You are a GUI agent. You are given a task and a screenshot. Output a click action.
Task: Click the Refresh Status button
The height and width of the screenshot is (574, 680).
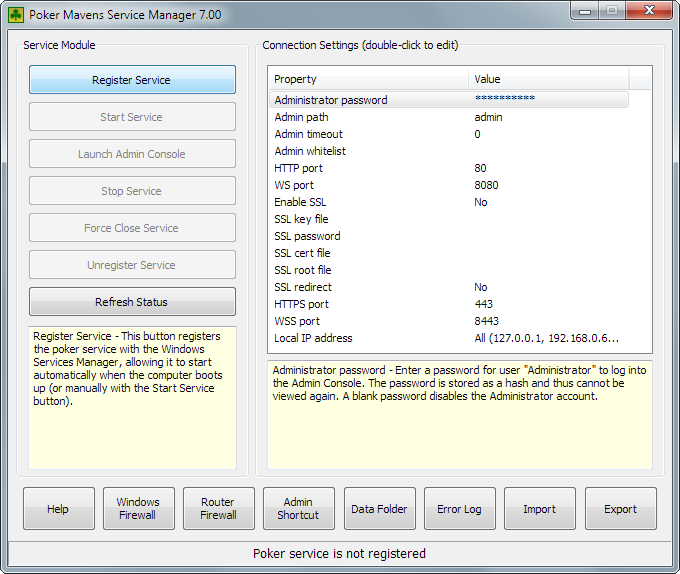coord(132,301)
